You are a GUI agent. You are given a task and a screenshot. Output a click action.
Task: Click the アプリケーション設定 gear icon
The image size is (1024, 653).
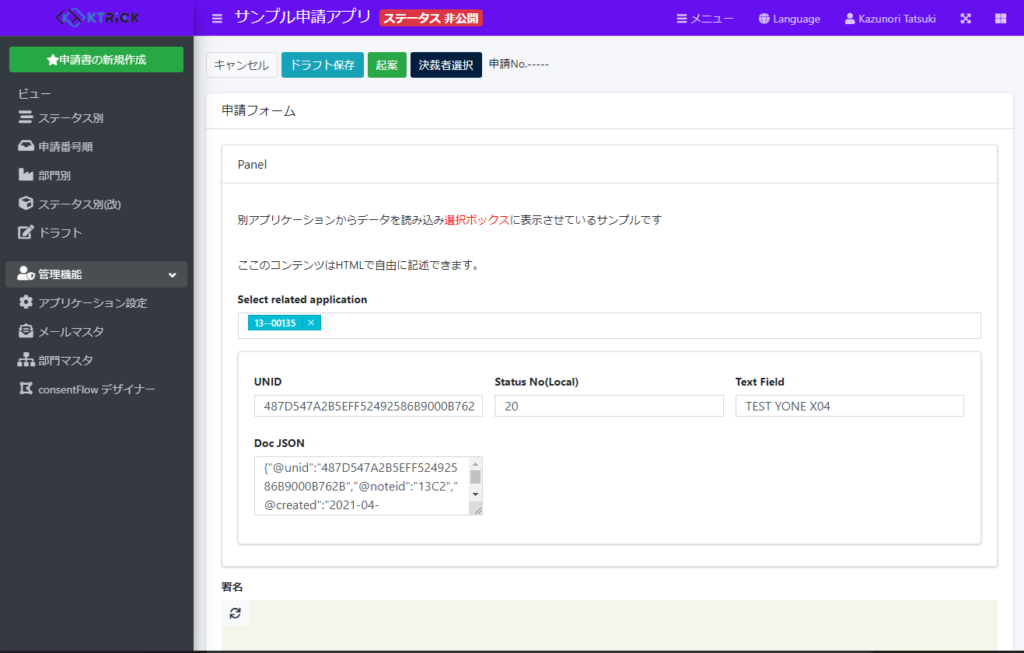point(25,302)
